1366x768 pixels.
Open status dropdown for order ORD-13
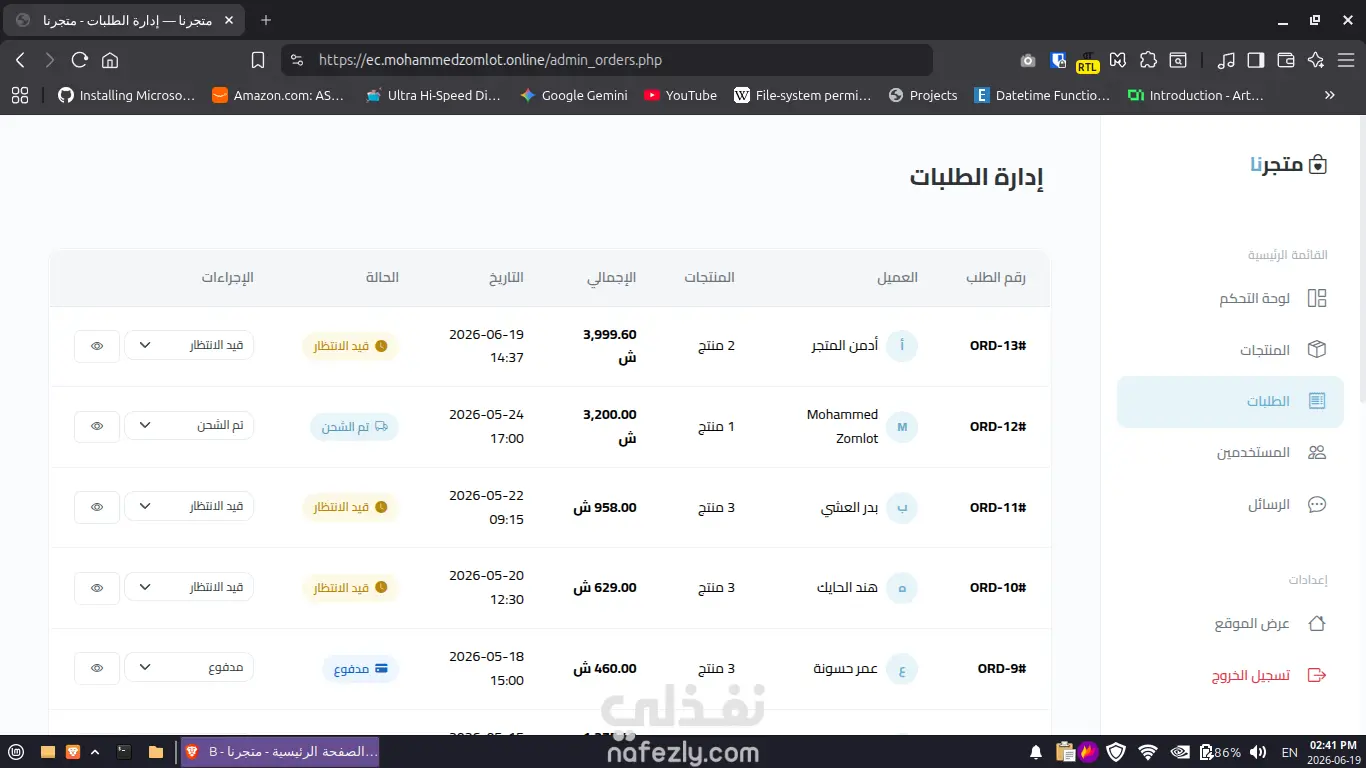pos(189,345)
